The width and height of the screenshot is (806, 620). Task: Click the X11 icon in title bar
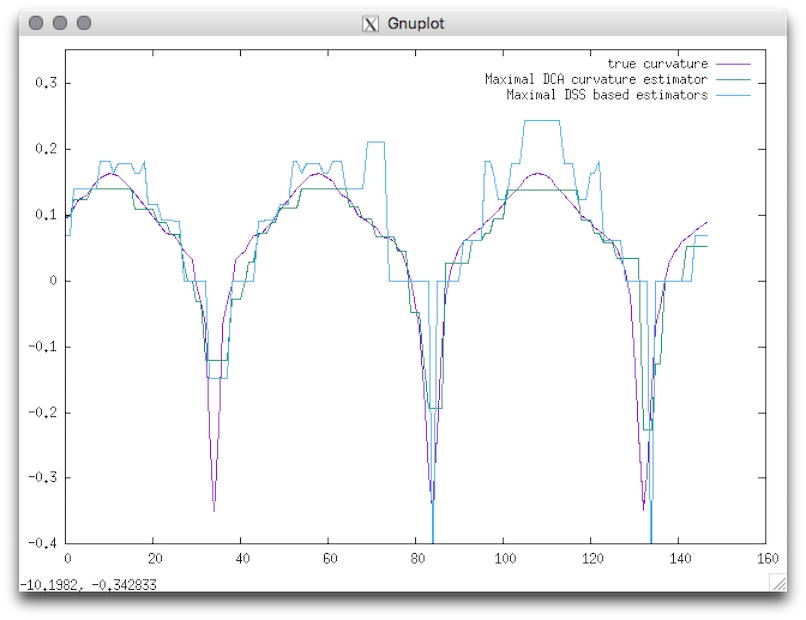tap(370, 23)
